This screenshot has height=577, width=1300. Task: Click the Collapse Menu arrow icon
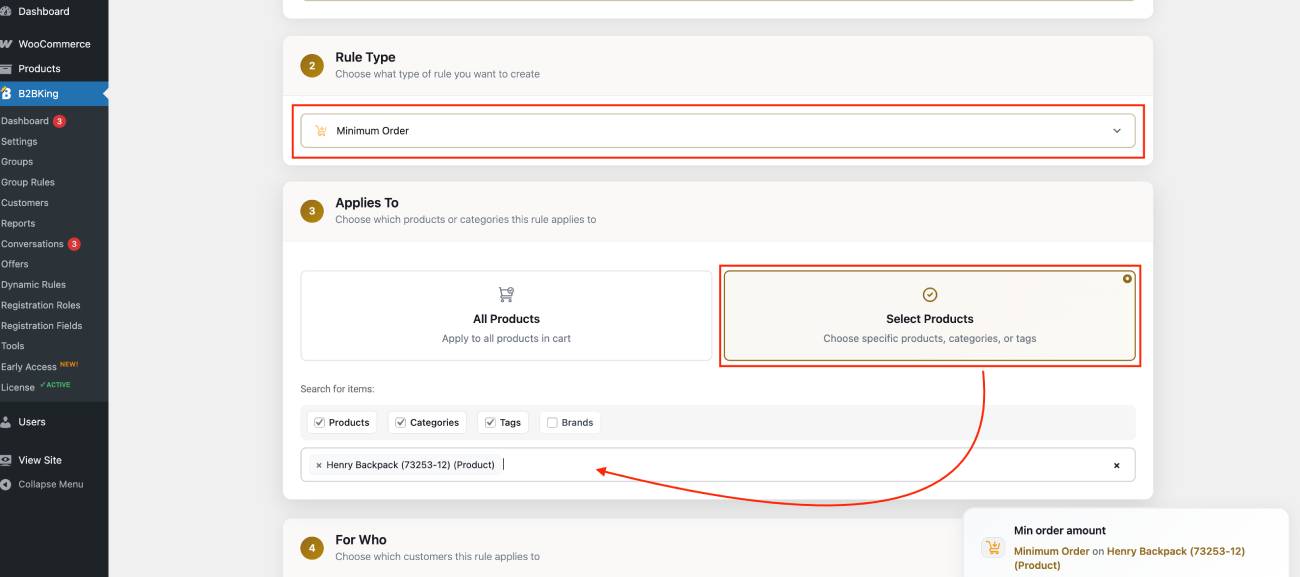click(x=6, y=484)
